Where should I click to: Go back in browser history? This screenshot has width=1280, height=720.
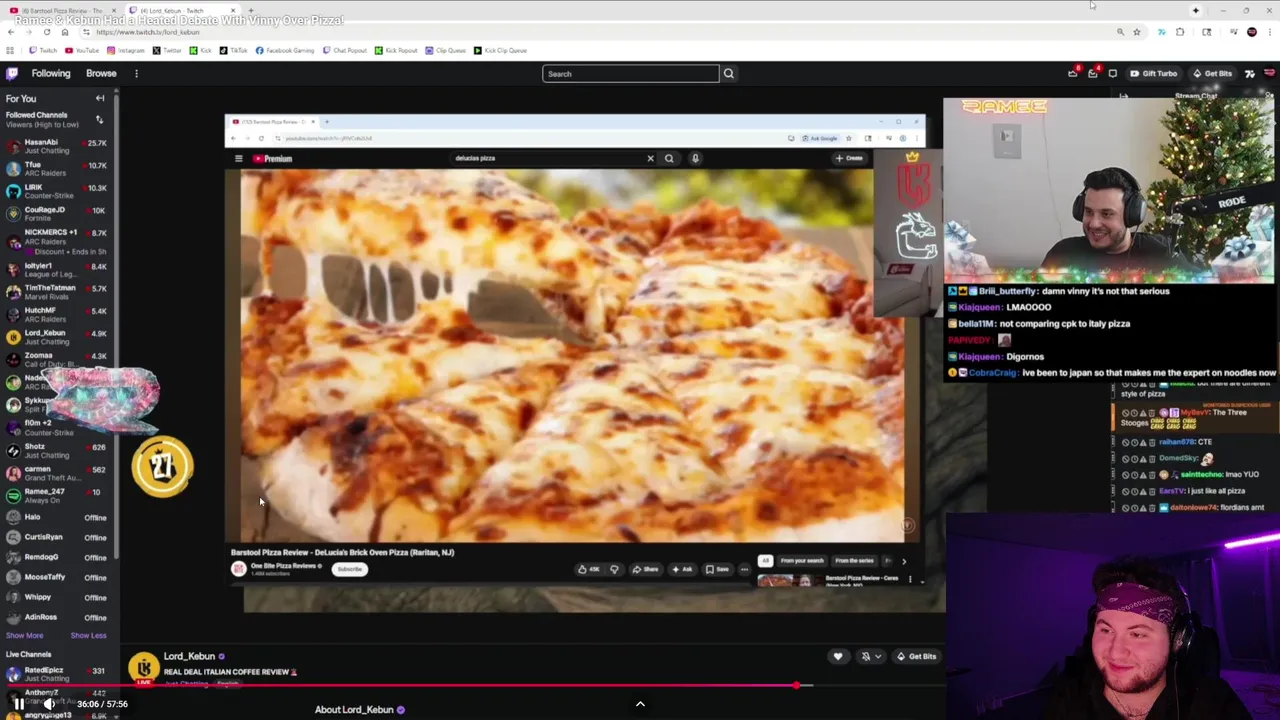[x=11, y=32]
